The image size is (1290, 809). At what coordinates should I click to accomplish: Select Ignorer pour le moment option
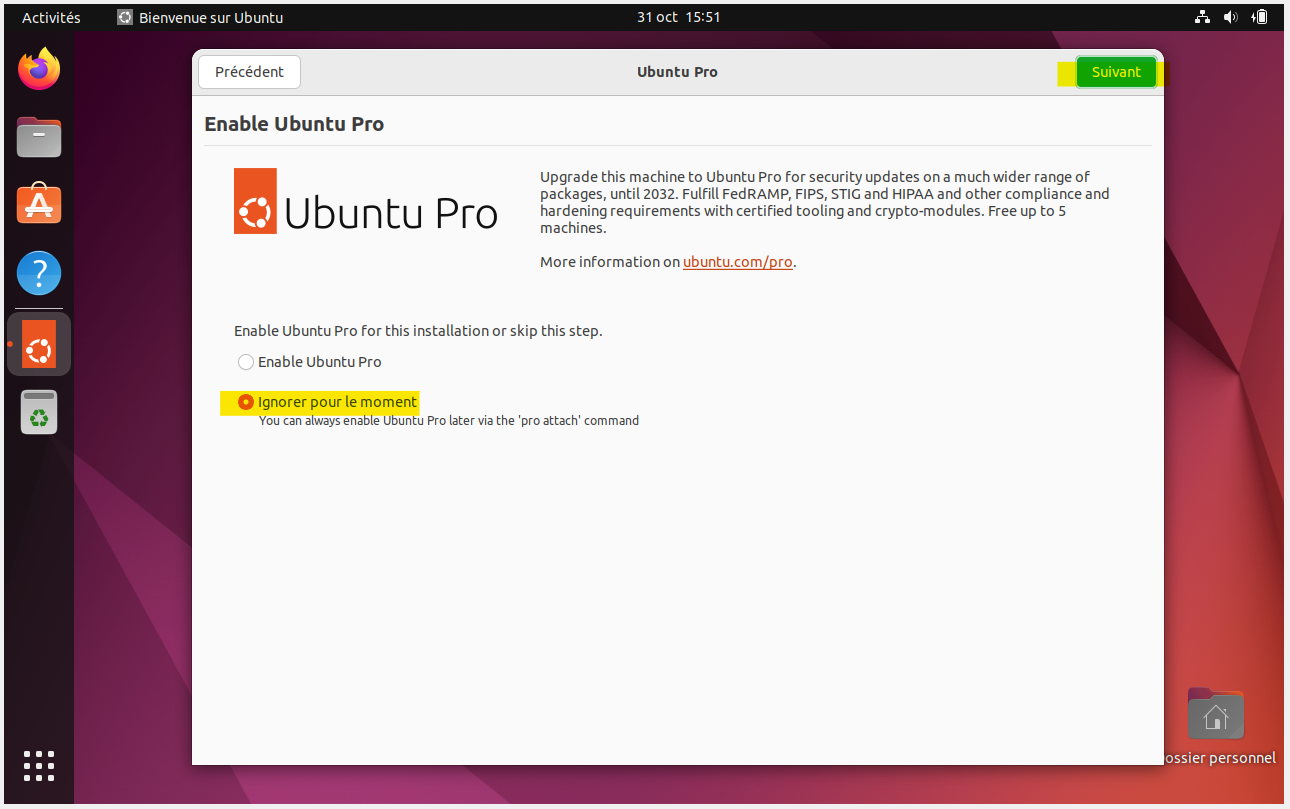(x=246, y=402)
